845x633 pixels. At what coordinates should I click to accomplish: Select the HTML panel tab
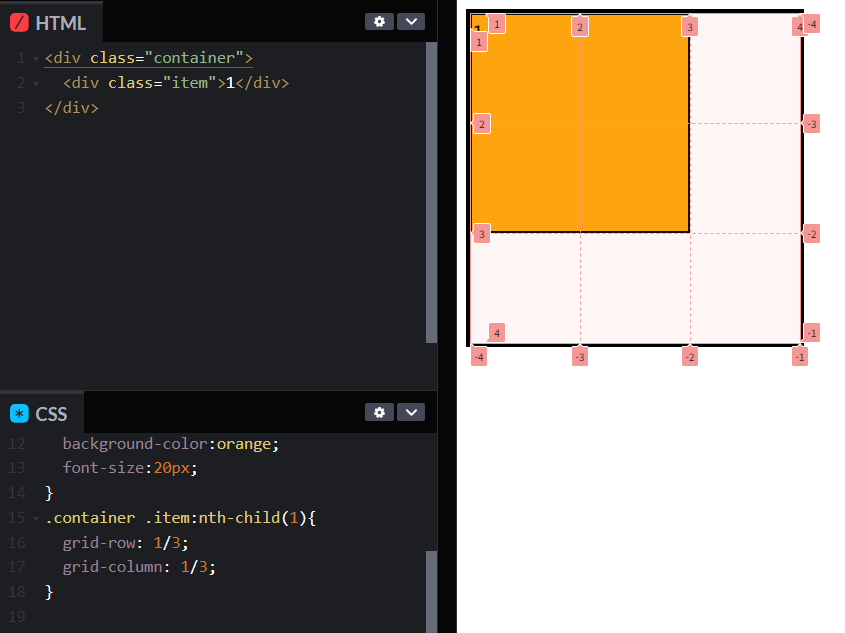click(x=51, y=23)
